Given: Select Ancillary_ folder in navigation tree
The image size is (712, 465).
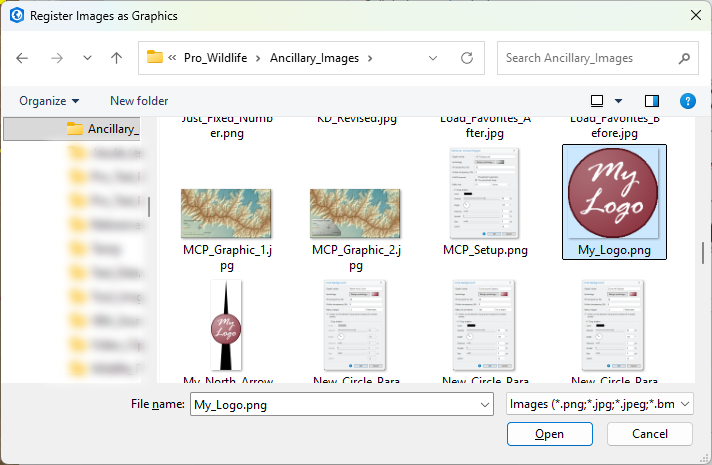Looking at the screenshot, I should (x=72, y=129).
